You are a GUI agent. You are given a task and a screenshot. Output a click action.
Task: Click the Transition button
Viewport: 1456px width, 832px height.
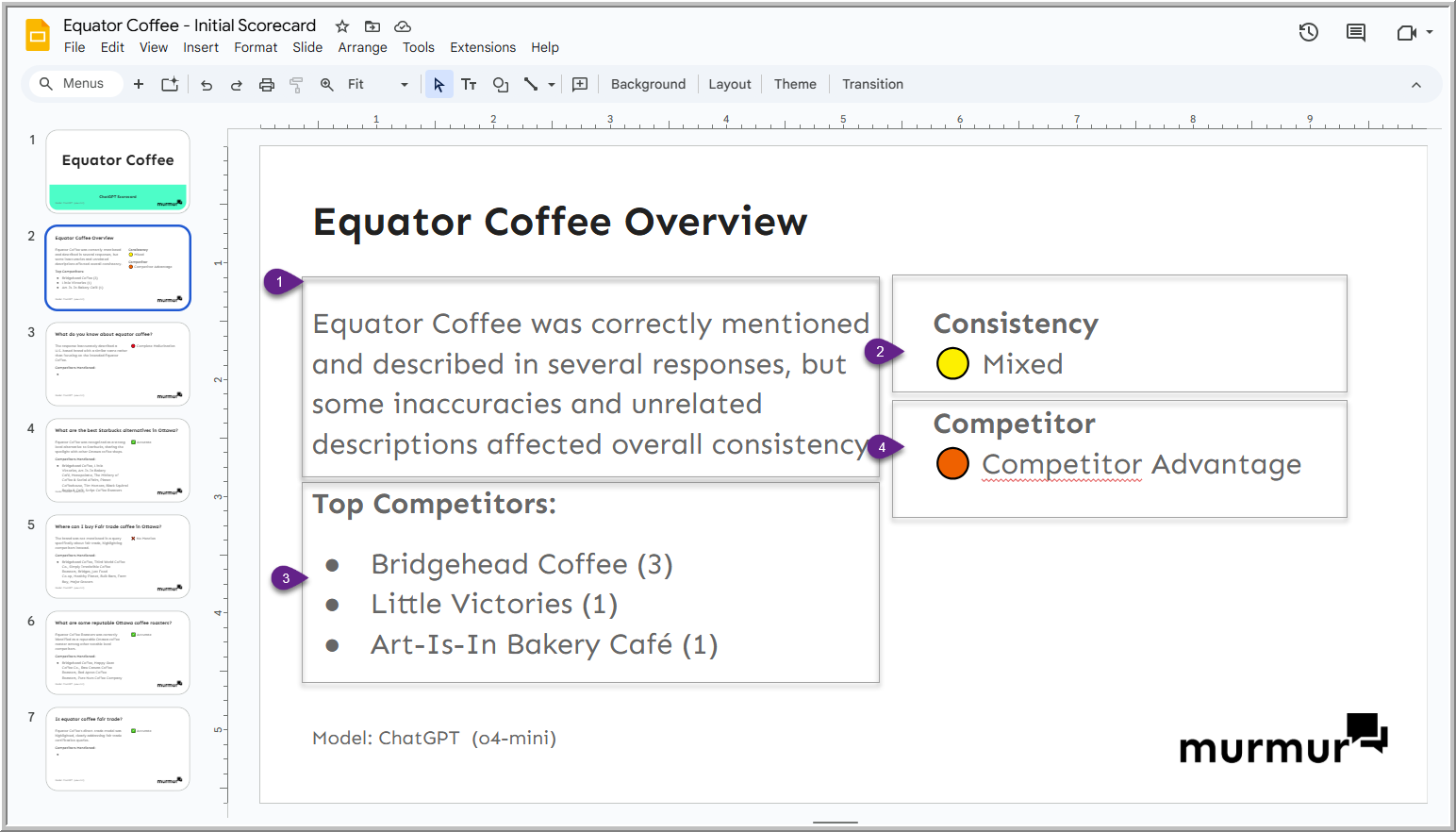tap(872, 85)
